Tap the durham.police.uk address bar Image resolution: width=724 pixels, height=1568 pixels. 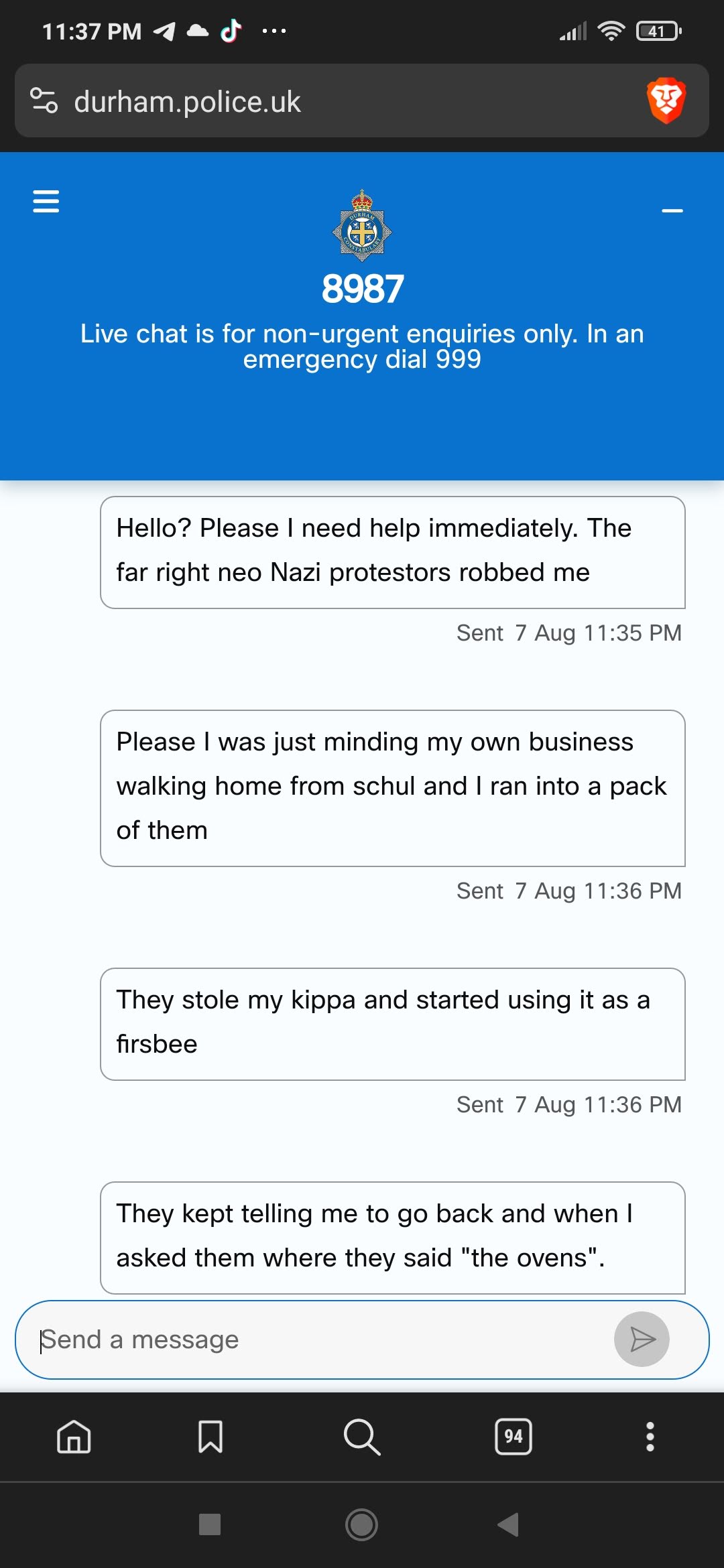coord(335,101)
